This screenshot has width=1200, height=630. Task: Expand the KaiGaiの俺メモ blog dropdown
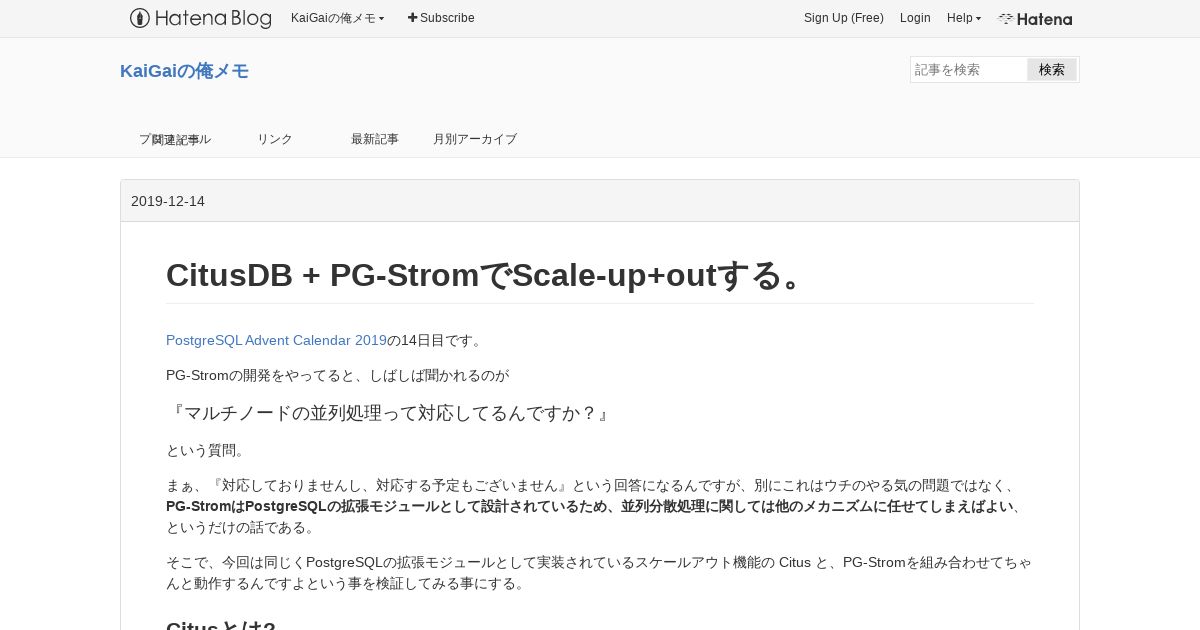pos(337,18)
